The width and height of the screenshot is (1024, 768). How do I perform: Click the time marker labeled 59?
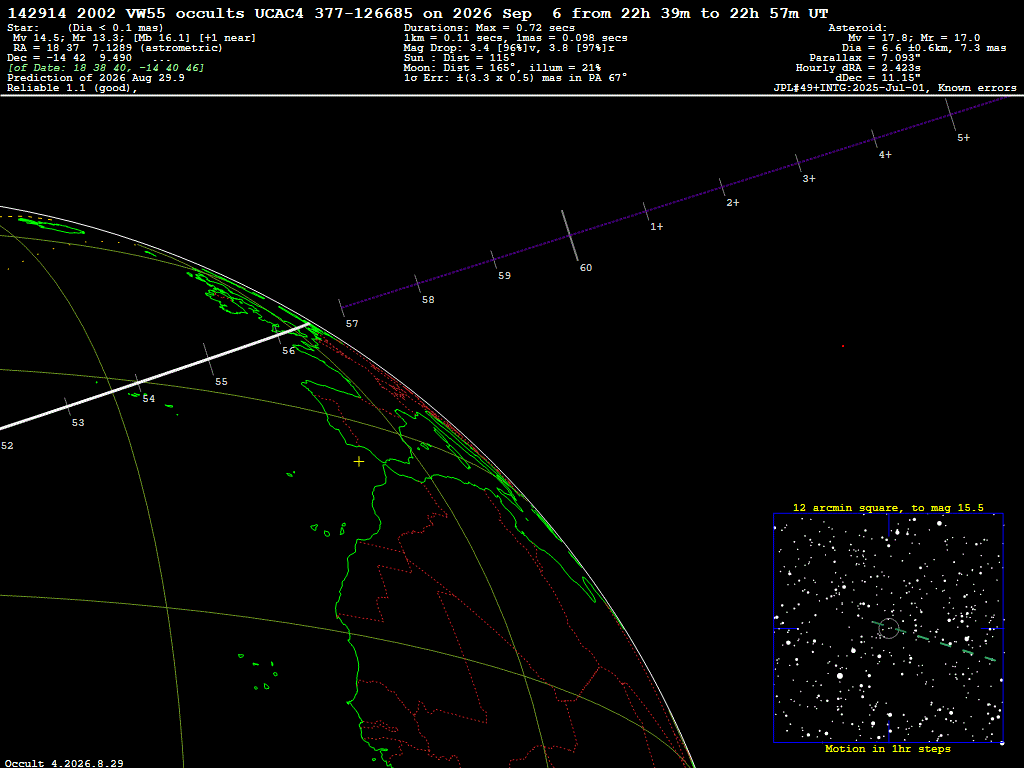494,259
